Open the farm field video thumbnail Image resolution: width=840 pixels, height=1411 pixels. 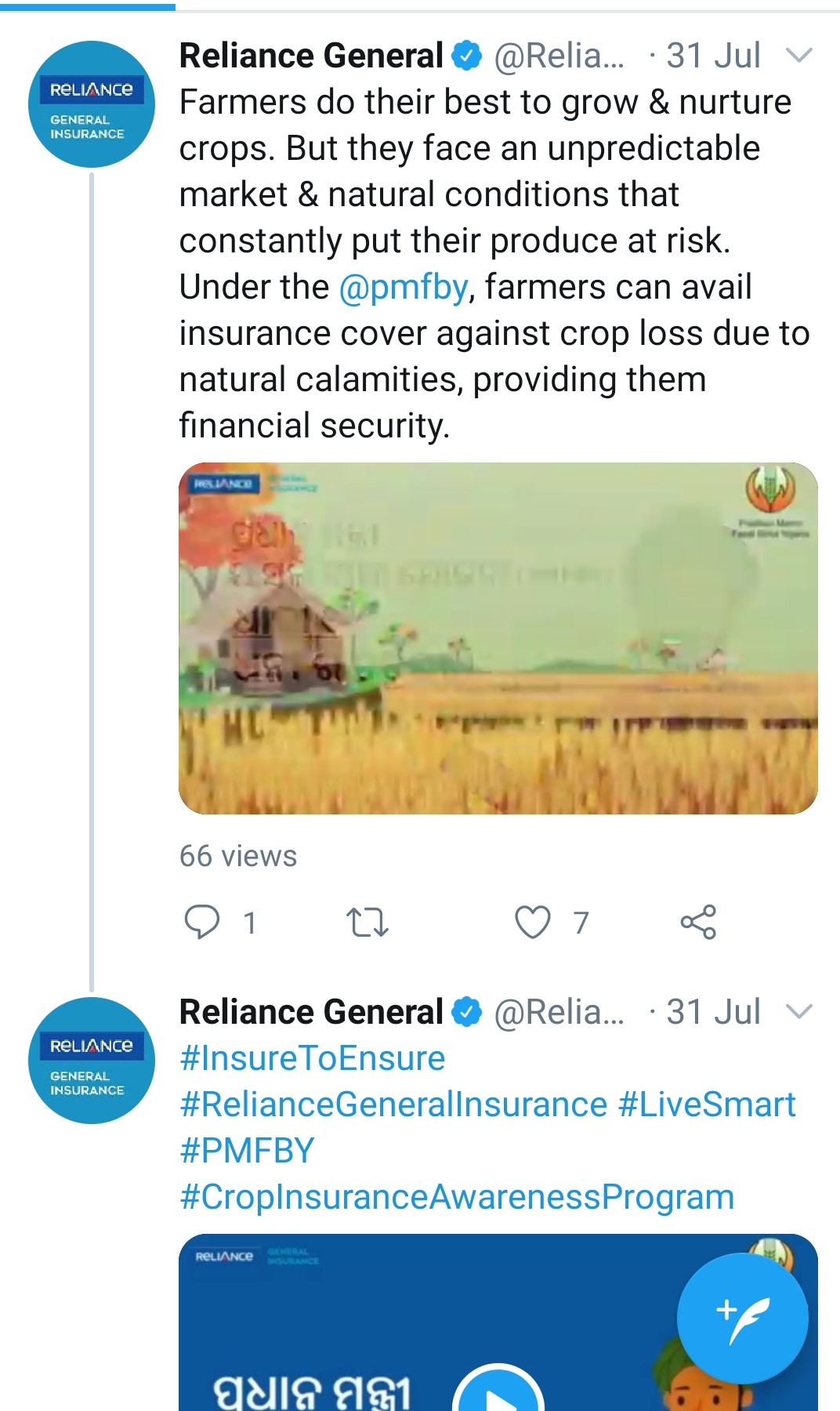[498, 638]
